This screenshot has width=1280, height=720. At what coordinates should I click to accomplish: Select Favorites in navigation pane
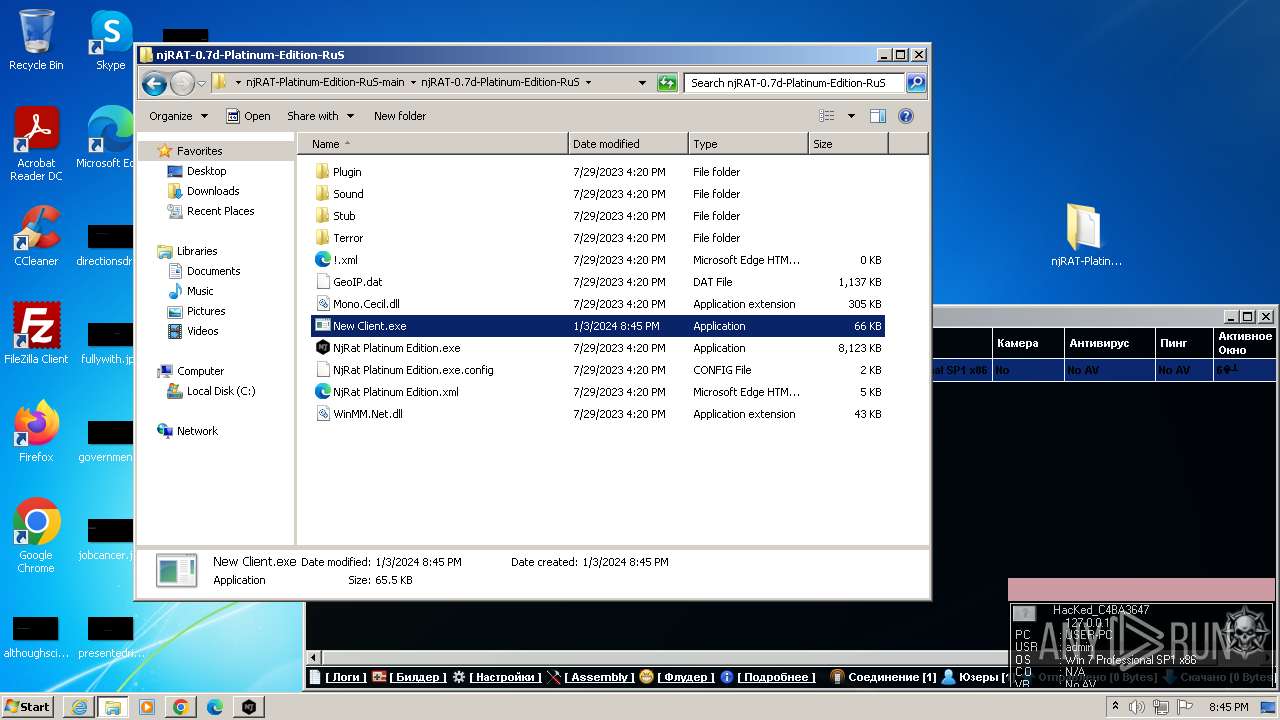pos(199,151)
